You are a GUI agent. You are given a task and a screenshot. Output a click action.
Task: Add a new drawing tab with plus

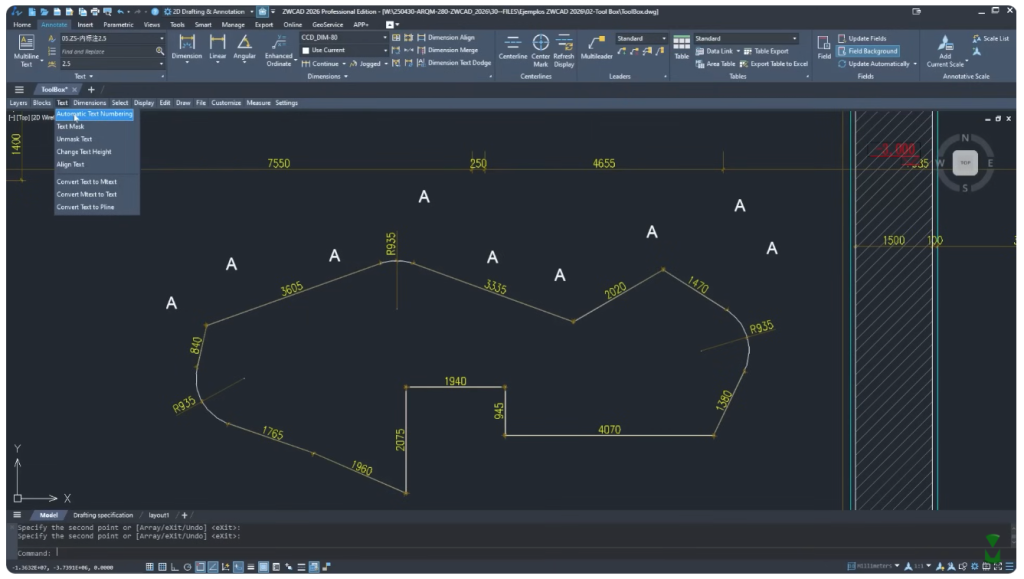point(91,89)
